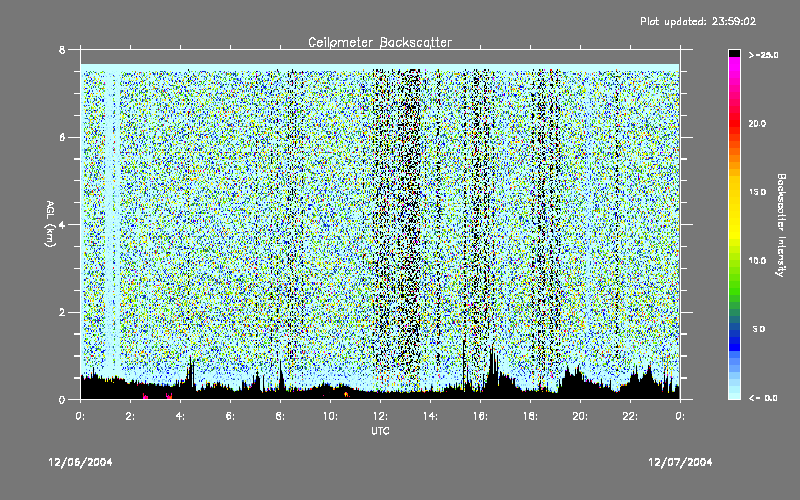Screen dimensions: 800x500
Task: Click the x-axis tick label '6:'
Action: tap(230, 416)
